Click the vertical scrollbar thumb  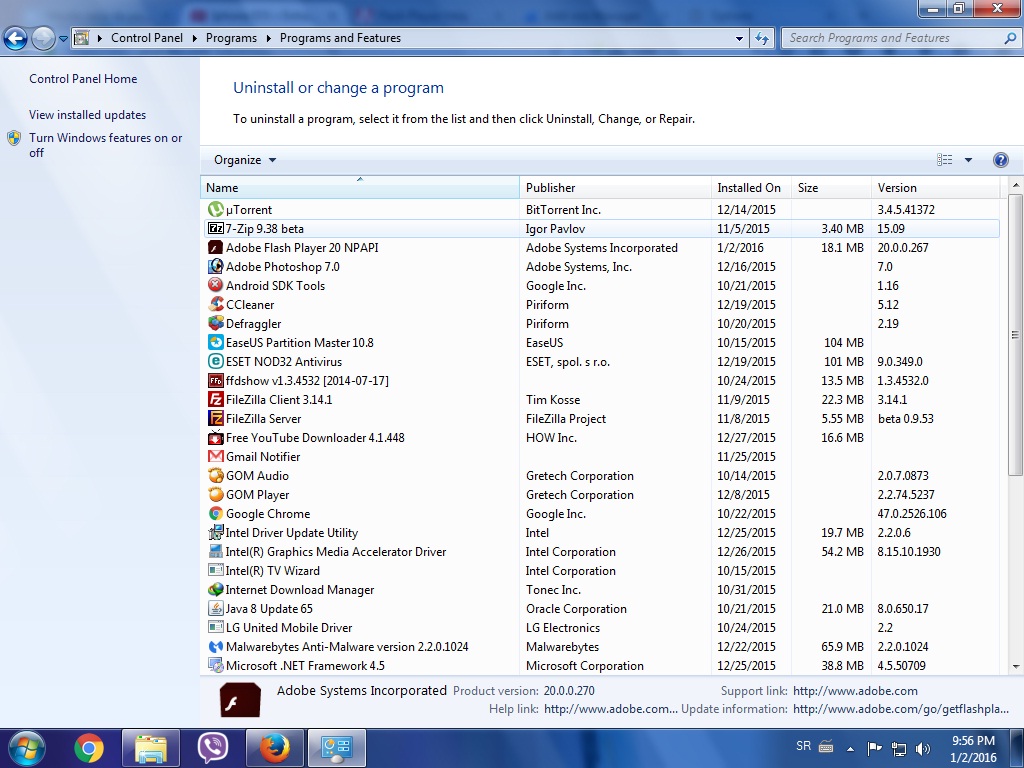click(x=1015, y=334)
